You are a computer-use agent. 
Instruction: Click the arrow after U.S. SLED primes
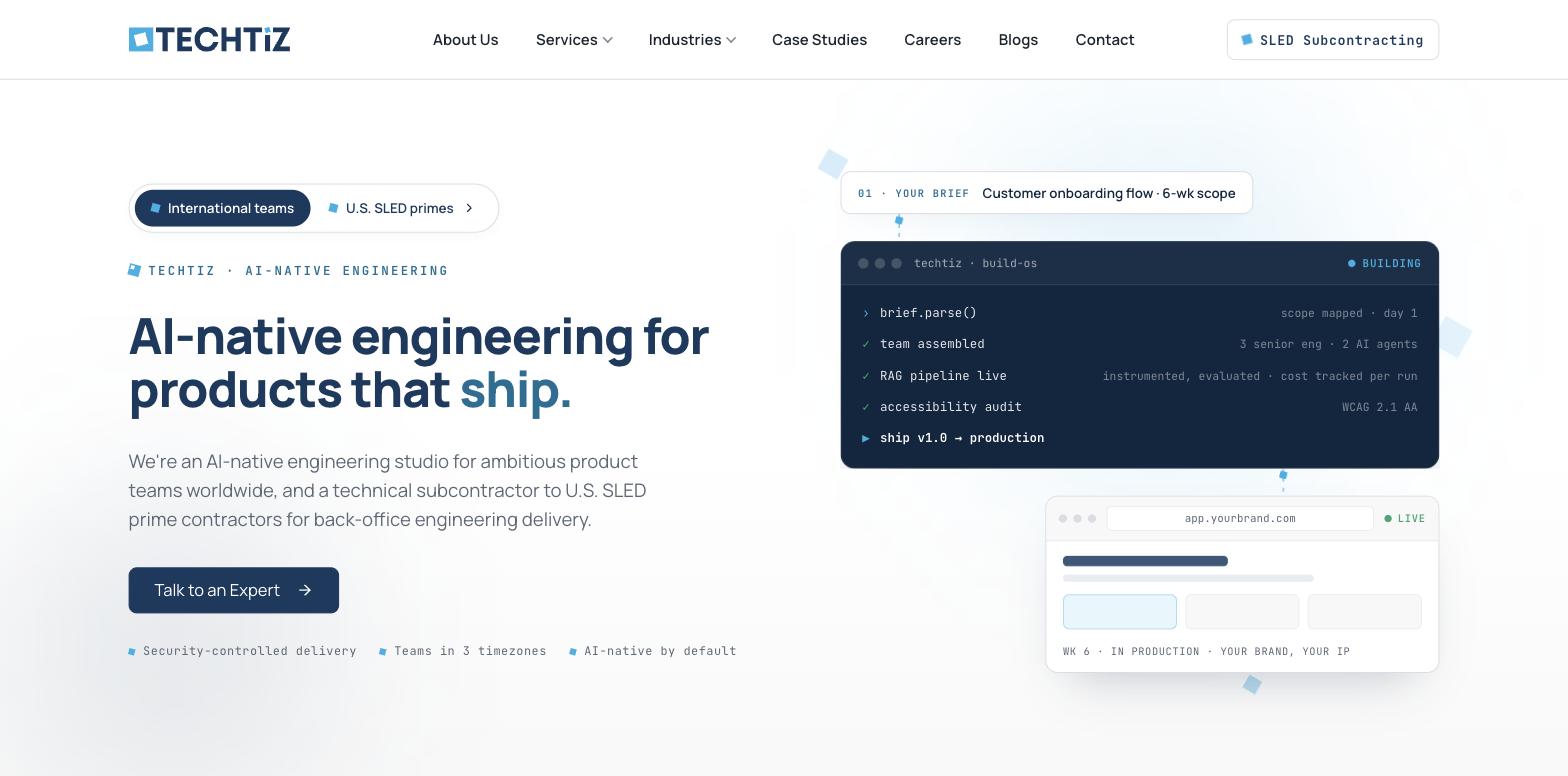(469, 208)
